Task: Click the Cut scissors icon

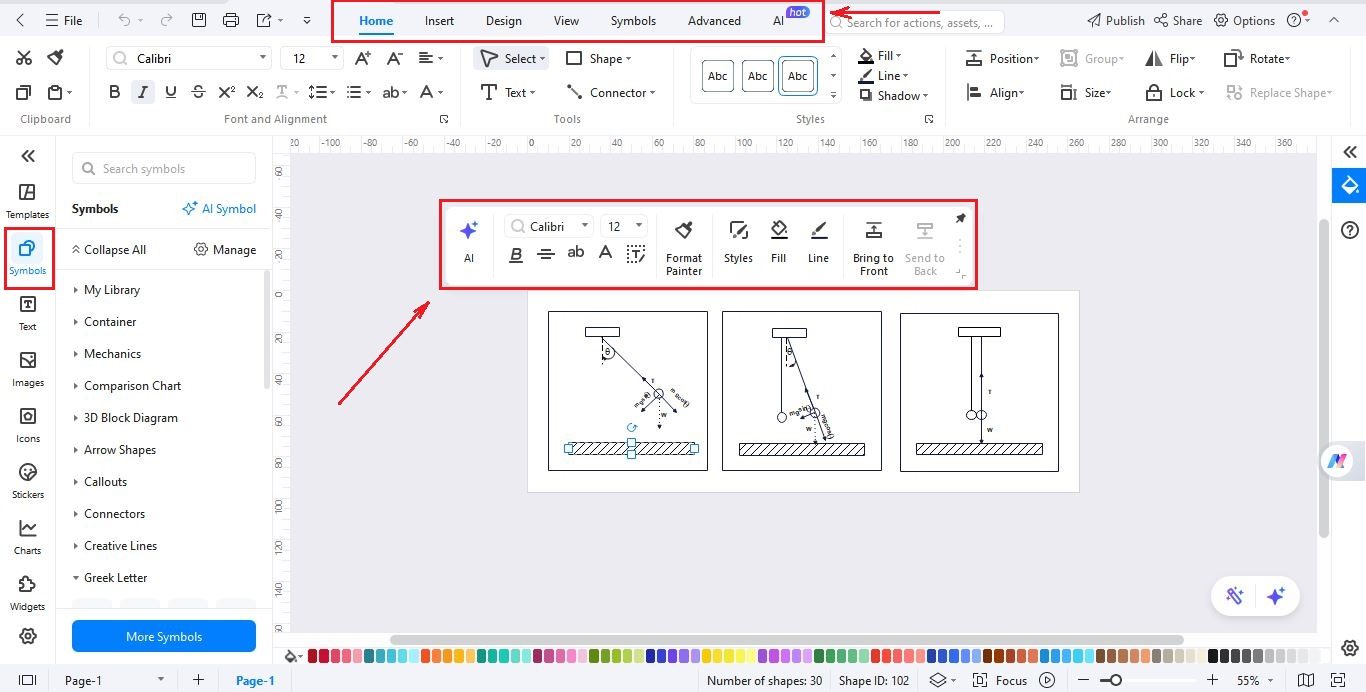Action: tap(24, 58)
